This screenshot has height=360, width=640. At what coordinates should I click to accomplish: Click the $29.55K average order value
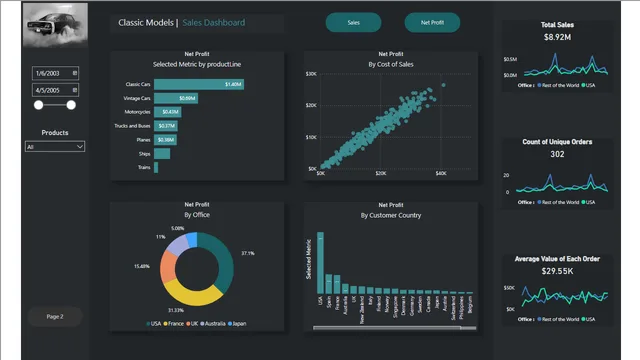557,271
